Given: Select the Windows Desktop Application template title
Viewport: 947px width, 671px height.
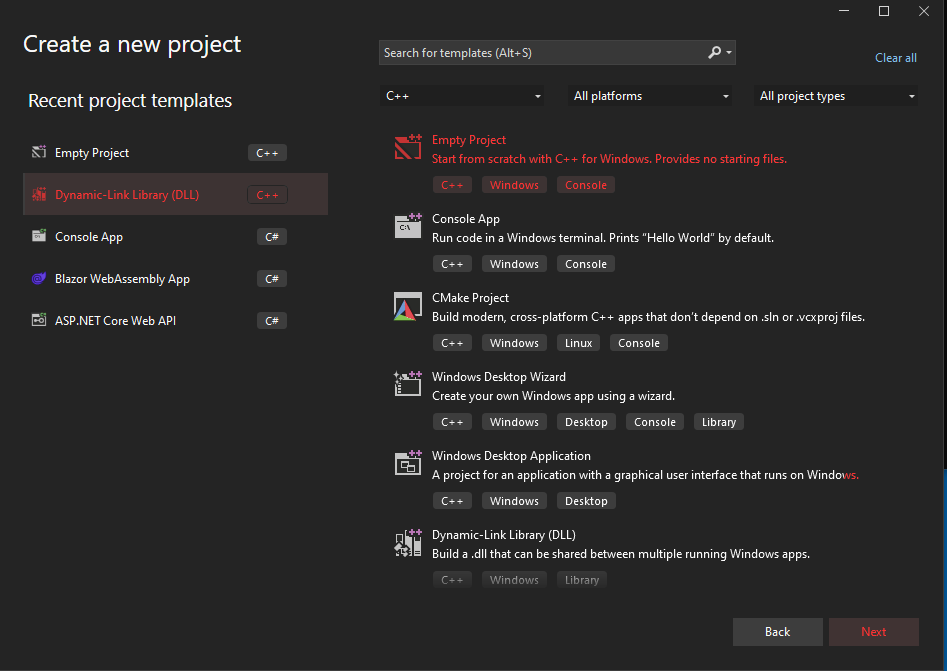Looking at the screenshot, I should point(511,456).
